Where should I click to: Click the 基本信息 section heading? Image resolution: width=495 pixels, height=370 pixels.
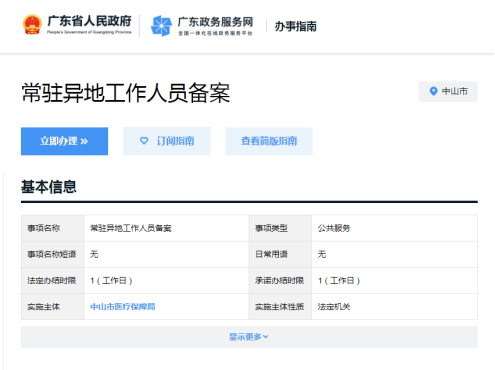click(x=49, y=187)
